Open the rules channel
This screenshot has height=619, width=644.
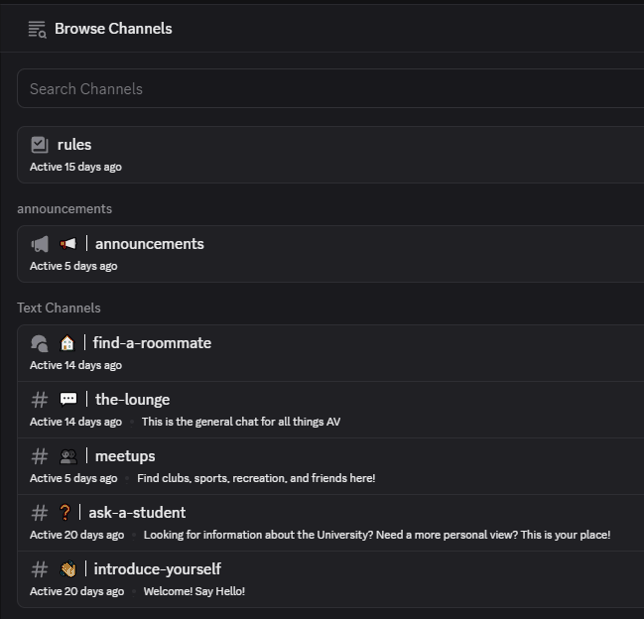coord(330,155)
